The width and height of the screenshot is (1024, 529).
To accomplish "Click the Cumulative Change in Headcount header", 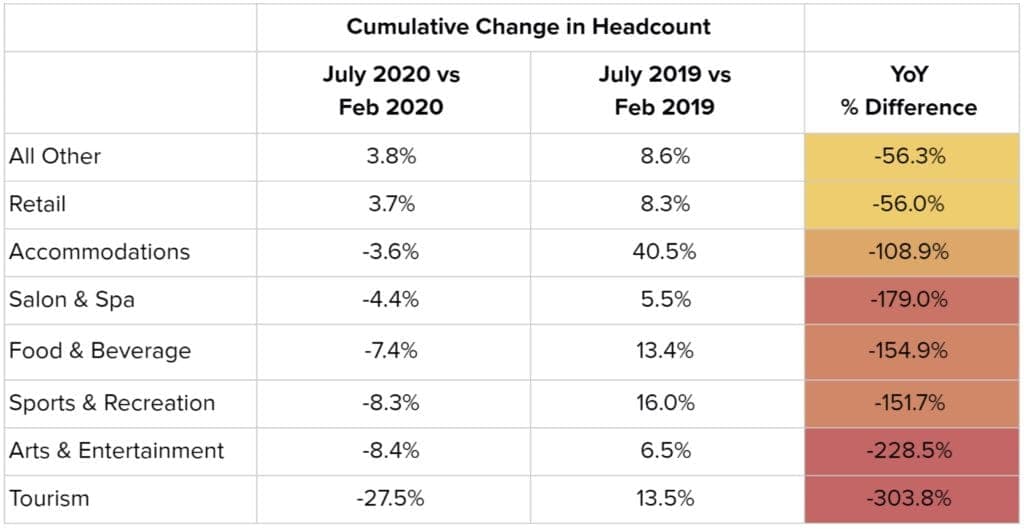I will [528, 27].
